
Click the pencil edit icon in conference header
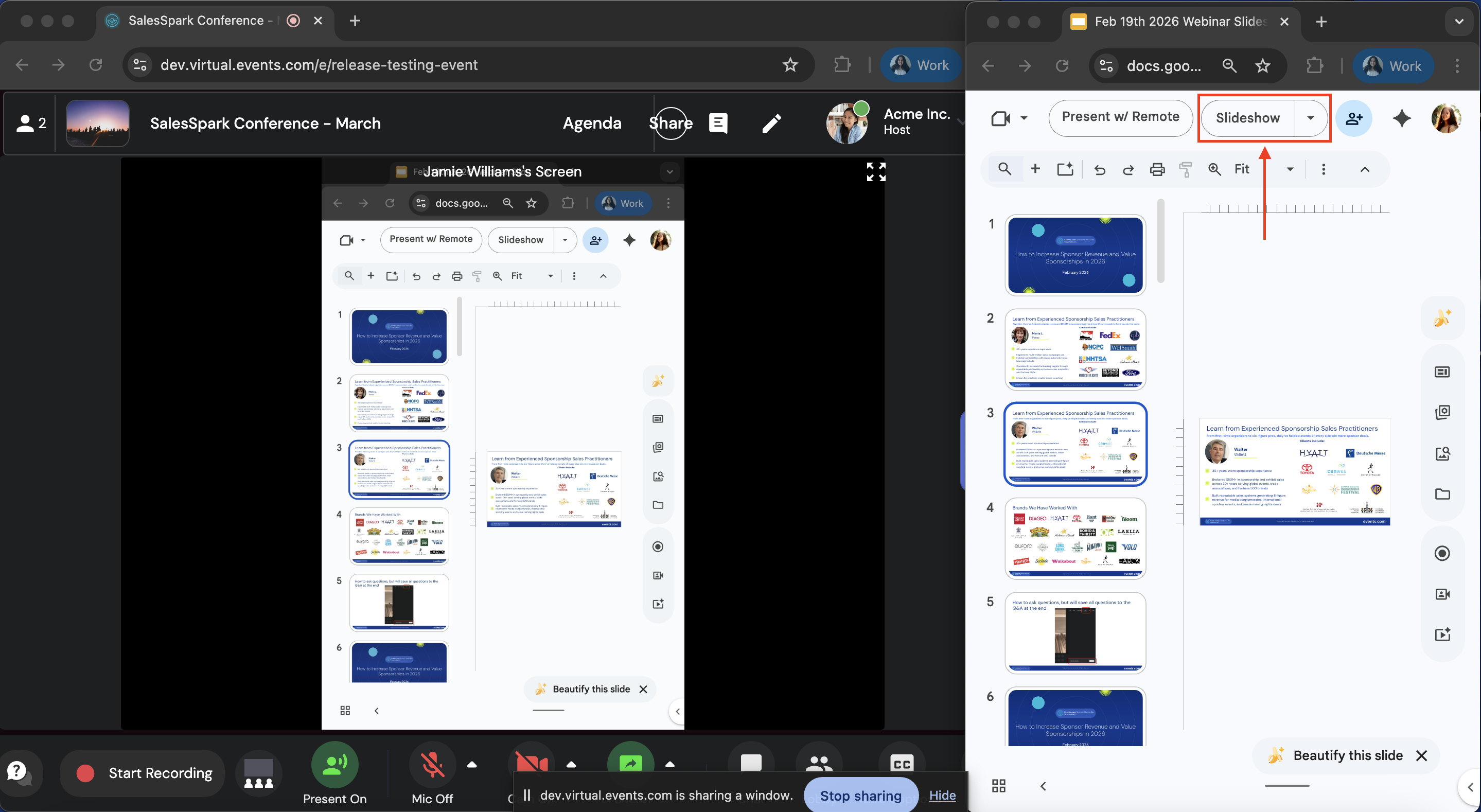pyautogui.click(x=771, y=123)
